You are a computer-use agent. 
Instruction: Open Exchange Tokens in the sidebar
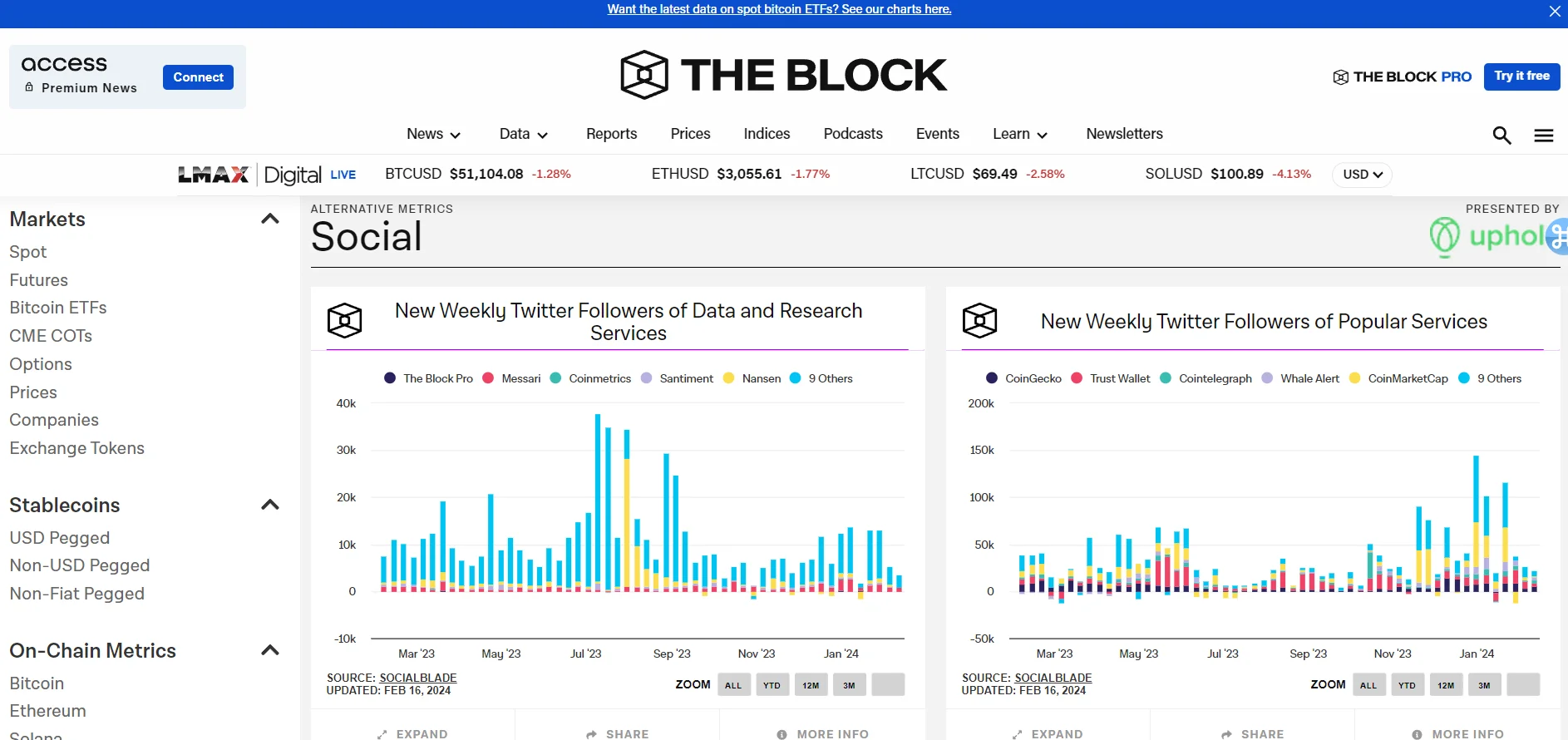pyautogui.click(x=76, y=448)
